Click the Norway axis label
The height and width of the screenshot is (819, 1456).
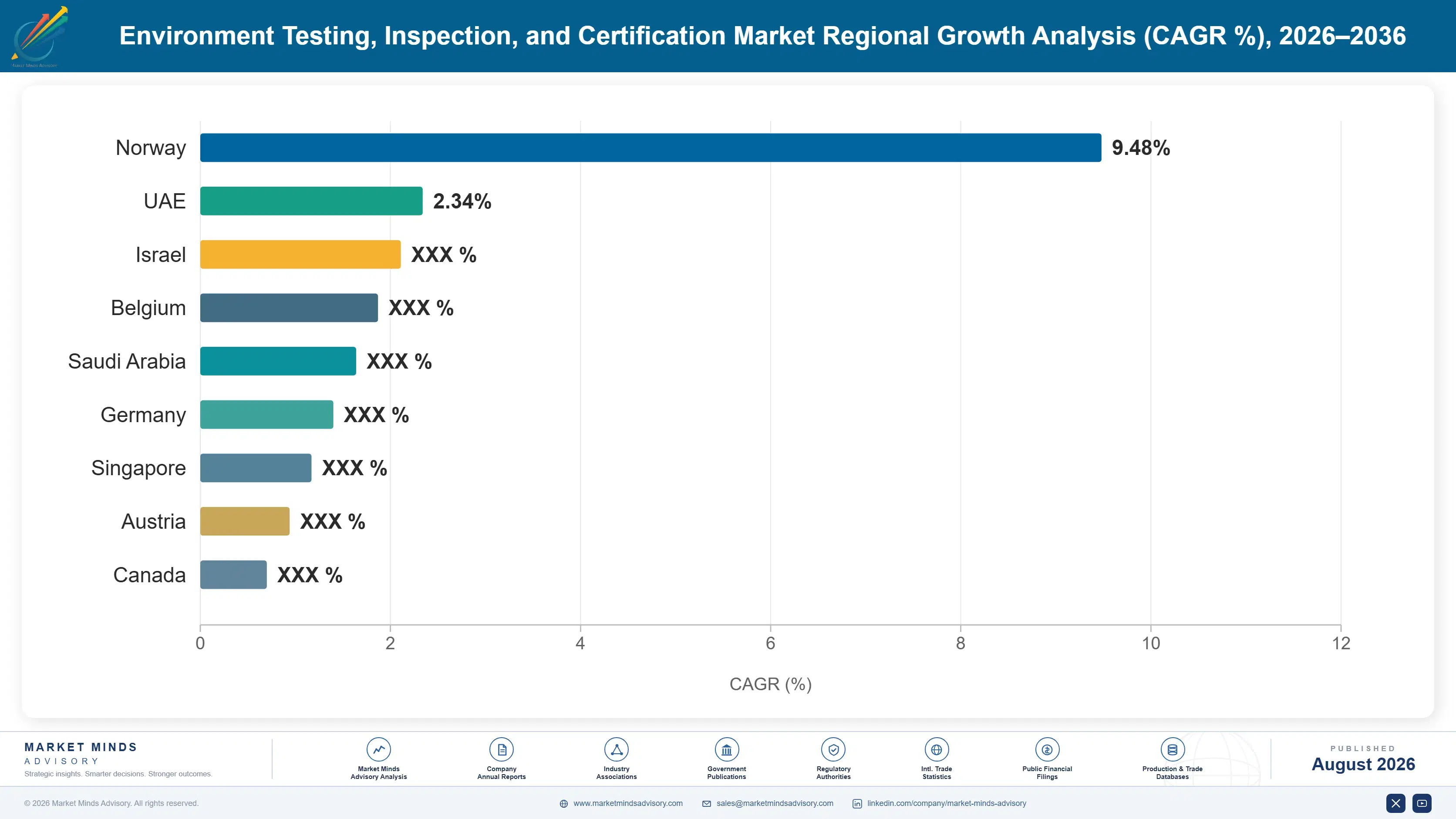[x=150, y=148]
